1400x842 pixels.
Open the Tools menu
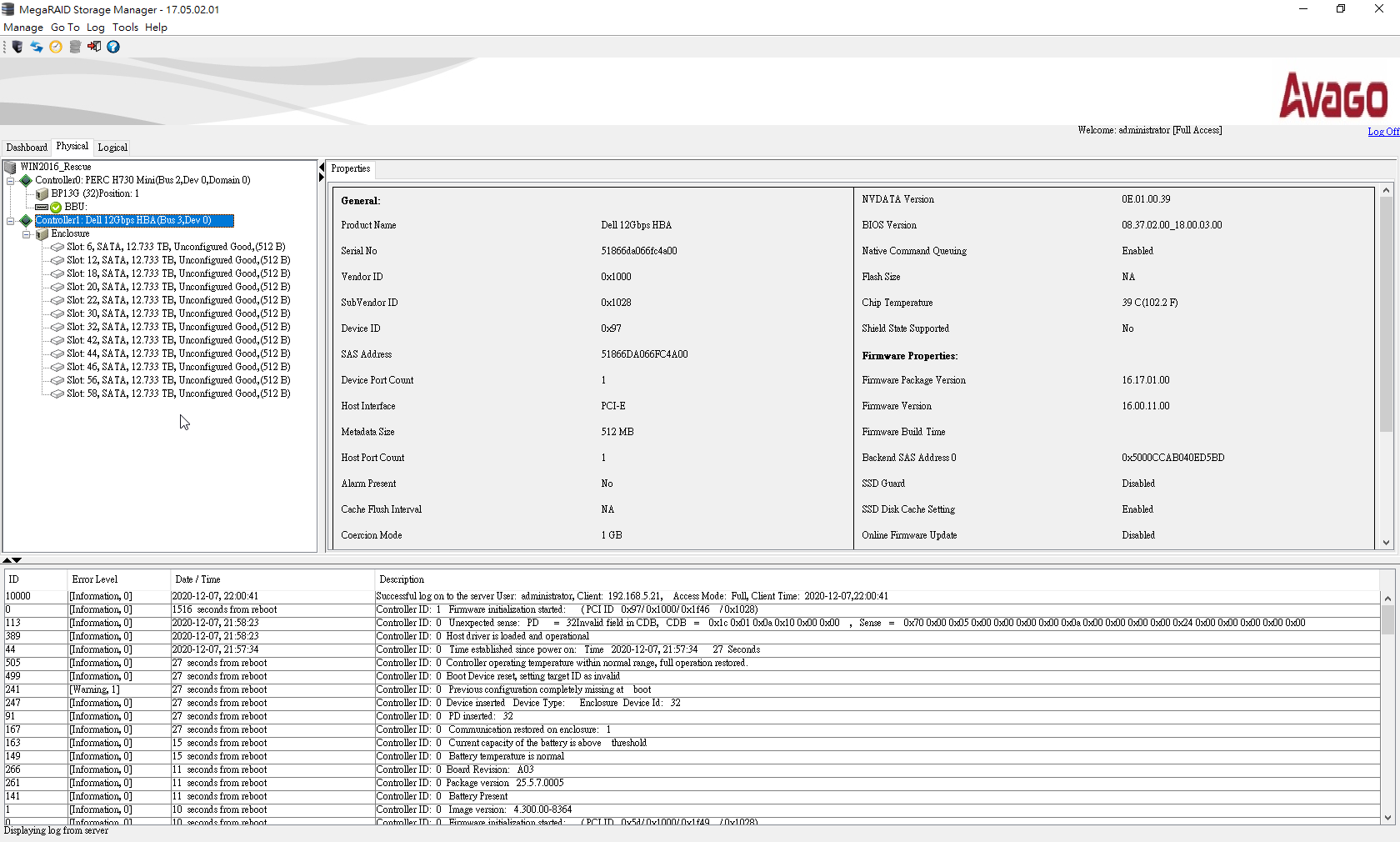pyautogui.click(x=125, y=28)
